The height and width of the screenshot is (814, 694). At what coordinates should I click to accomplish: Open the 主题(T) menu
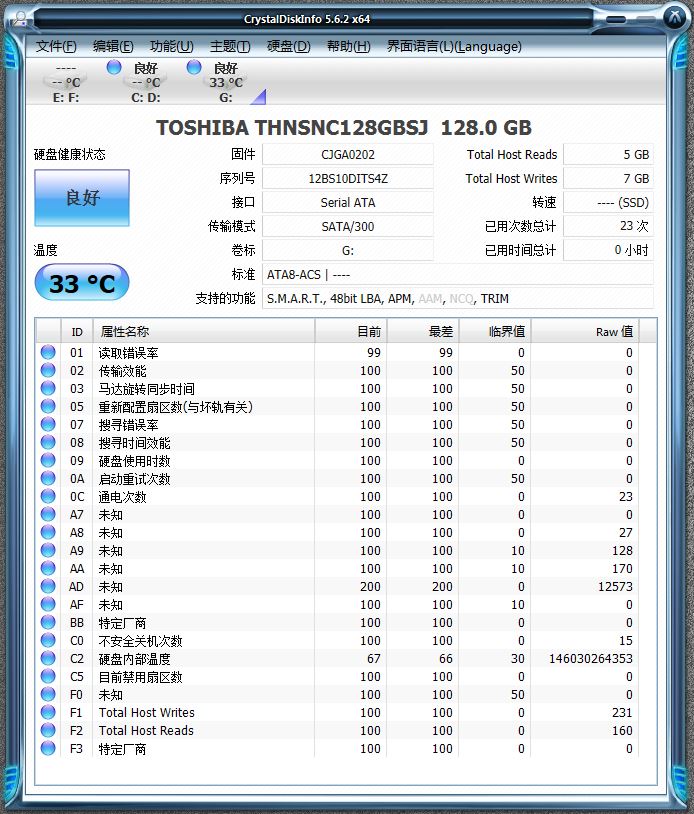(x=230, y=47)
